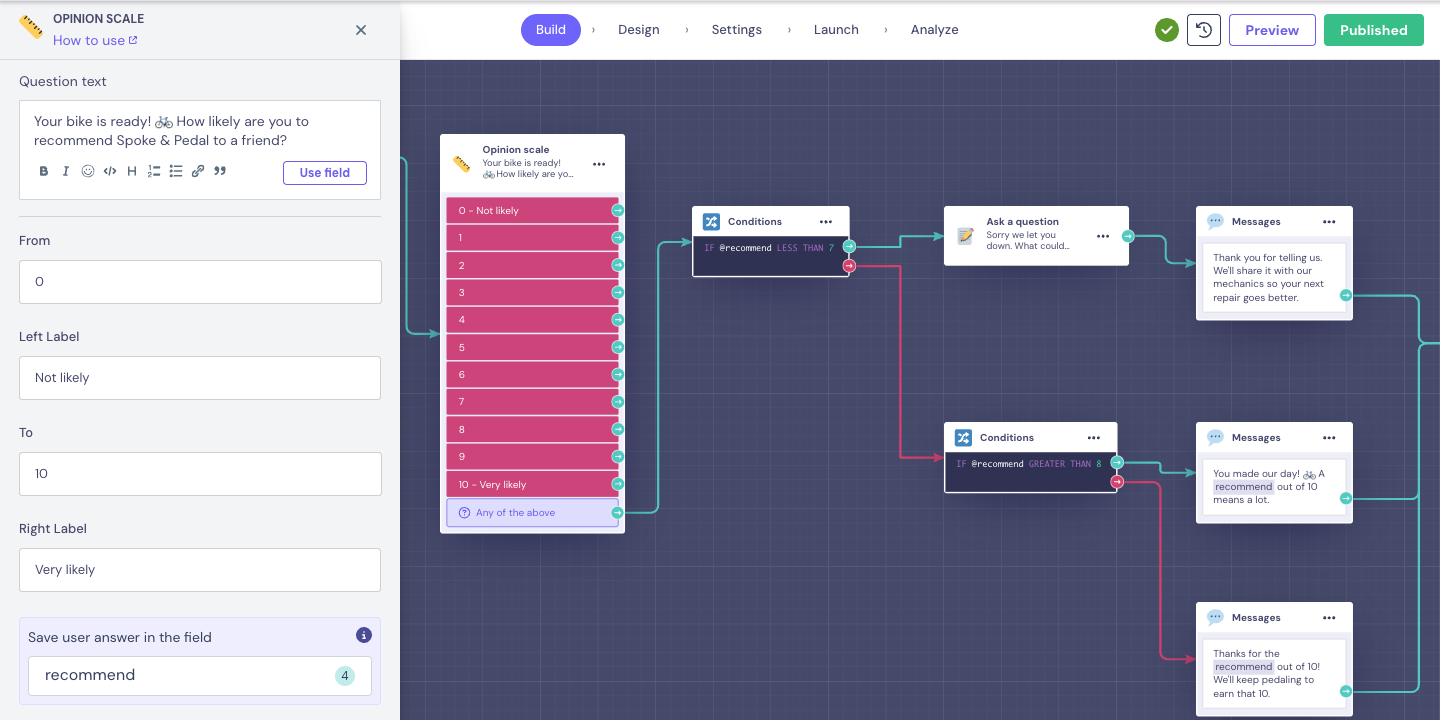
Task: Open options menu of LESS THAN 7 Conditions block
Action: pos(826,222)
